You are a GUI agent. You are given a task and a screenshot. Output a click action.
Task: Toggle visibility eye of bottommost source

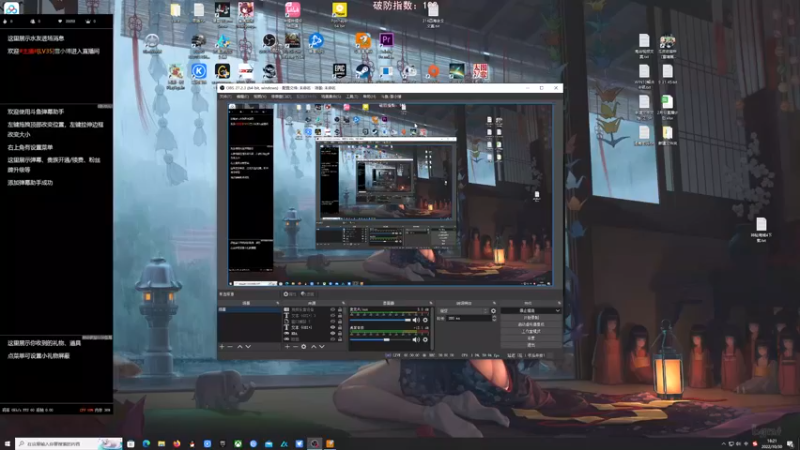[333, 339]
